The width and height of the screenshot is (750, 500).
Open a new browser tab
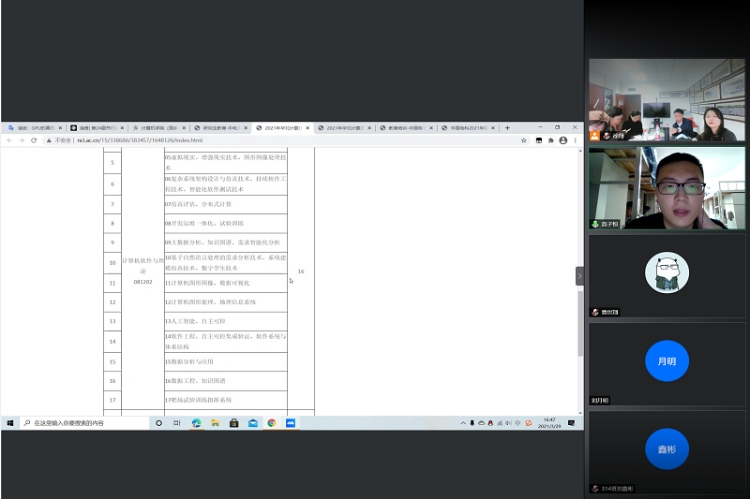click(x=507, y=128)
